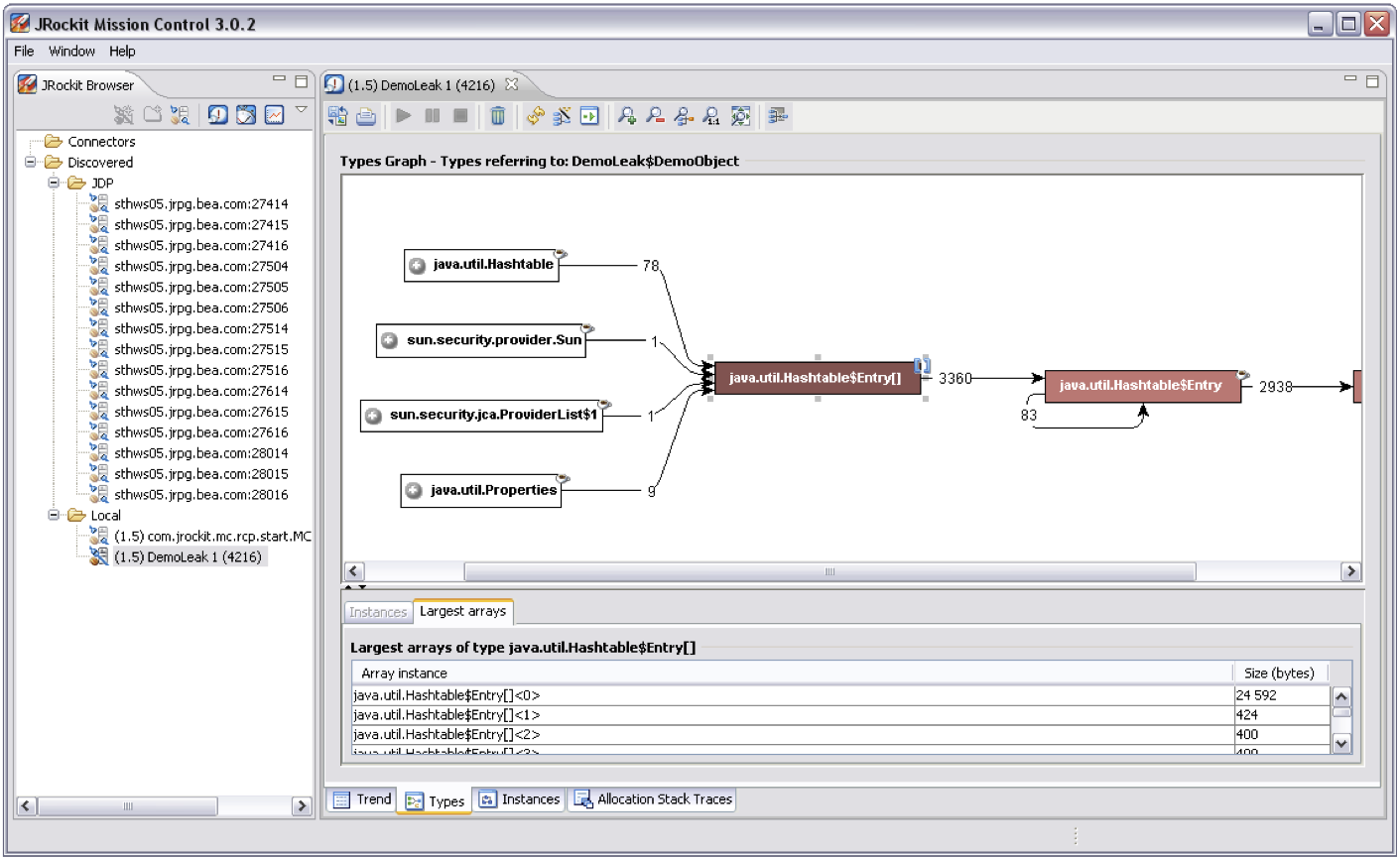The image size is (1400, 860).
Task: Minimize the DemoLeak editor panel
Action: [1350, 78]
